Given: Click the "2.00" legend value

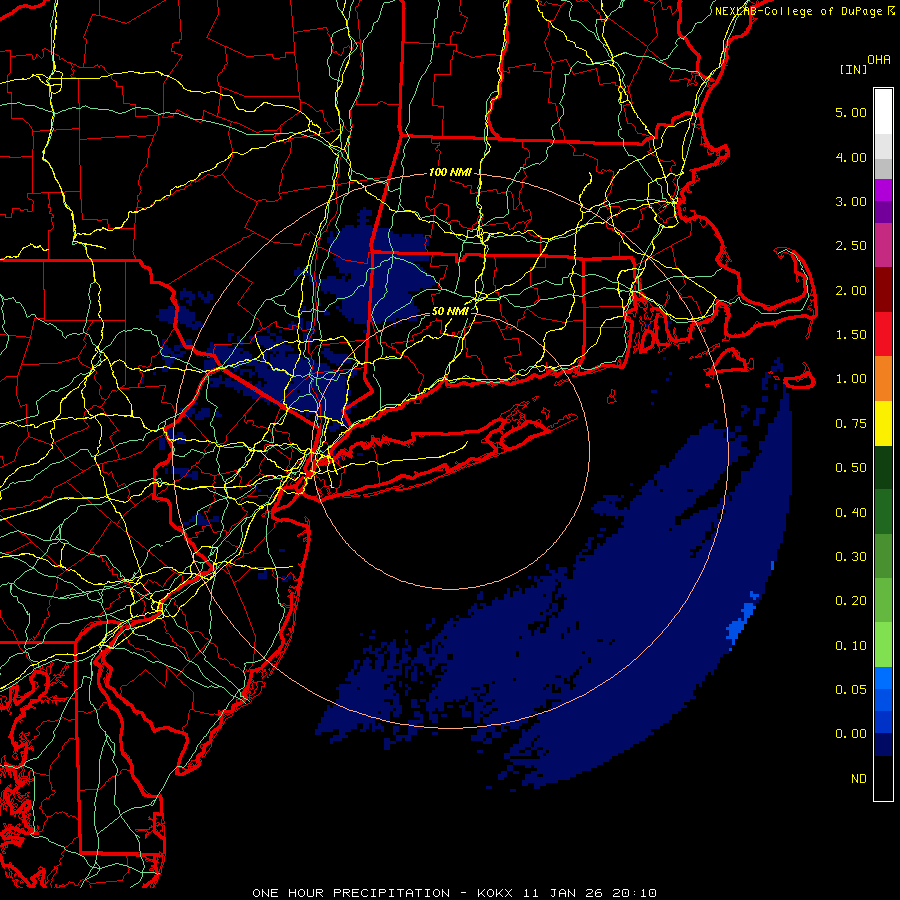Looking at the screenshot, I should (x=851, y=290).
